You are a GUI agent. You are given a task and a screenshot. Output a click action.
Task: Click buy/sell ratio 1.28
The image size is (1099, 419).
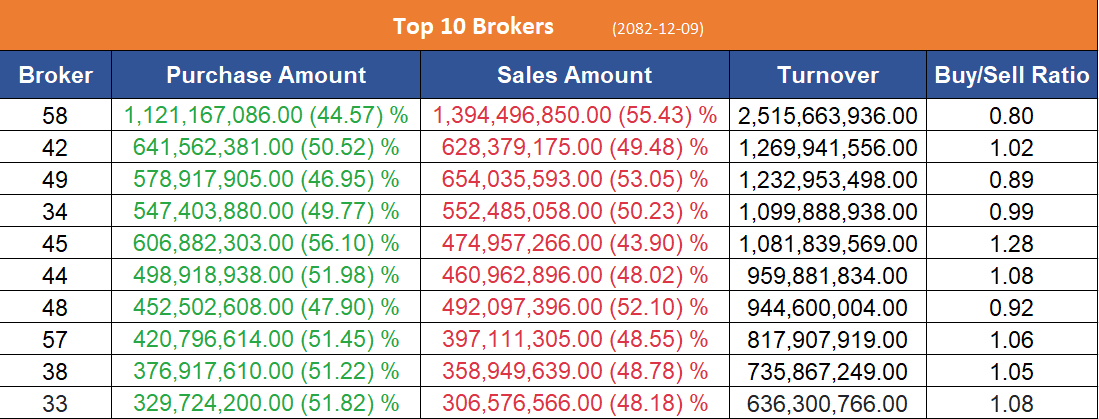pos(1011,245)
